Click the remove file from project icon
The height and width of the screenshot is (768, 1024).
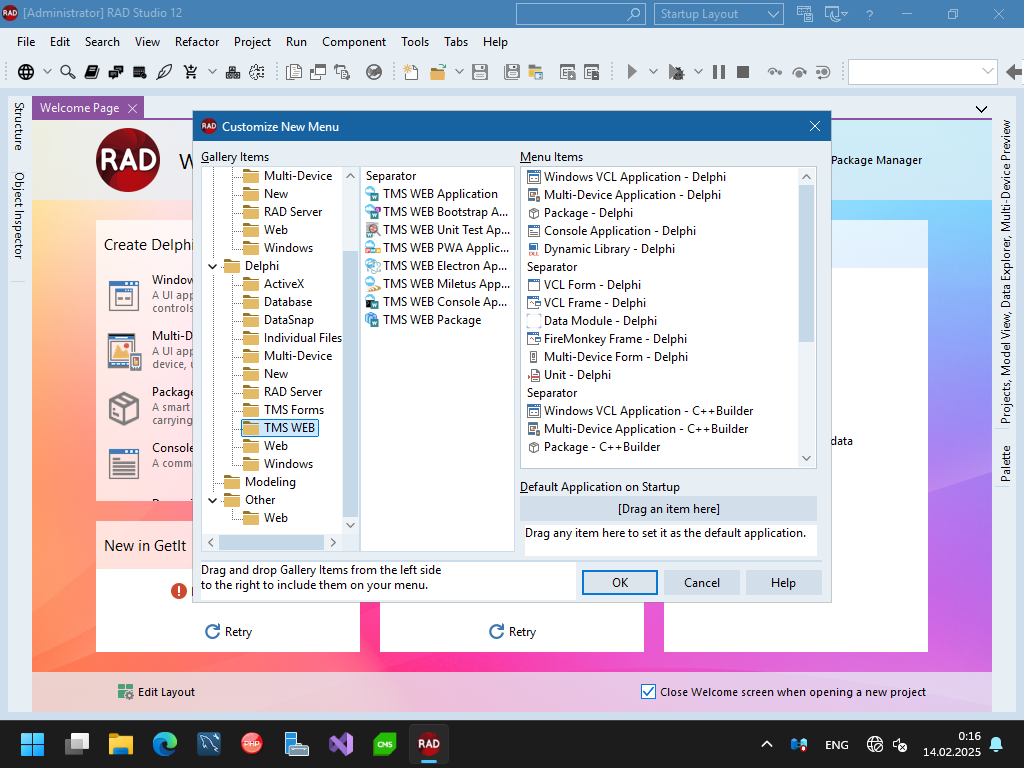[x=592, y=72]
